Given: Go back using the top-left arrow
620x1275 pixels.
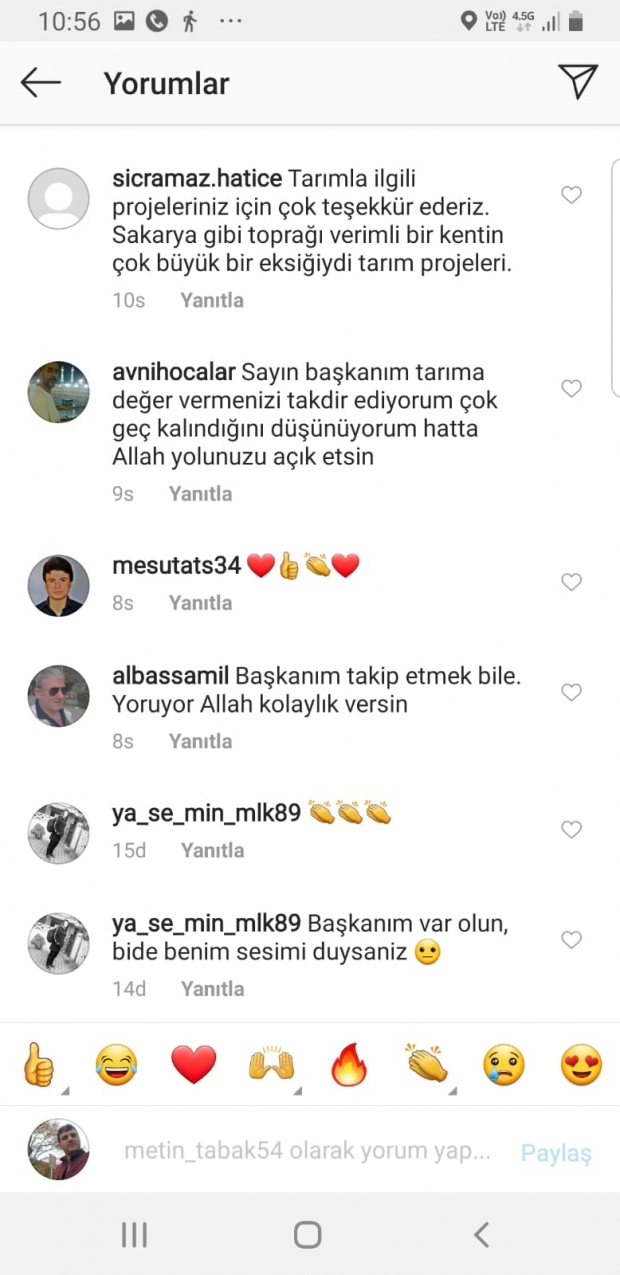Looking at the screenshot, I should point(41,83).
